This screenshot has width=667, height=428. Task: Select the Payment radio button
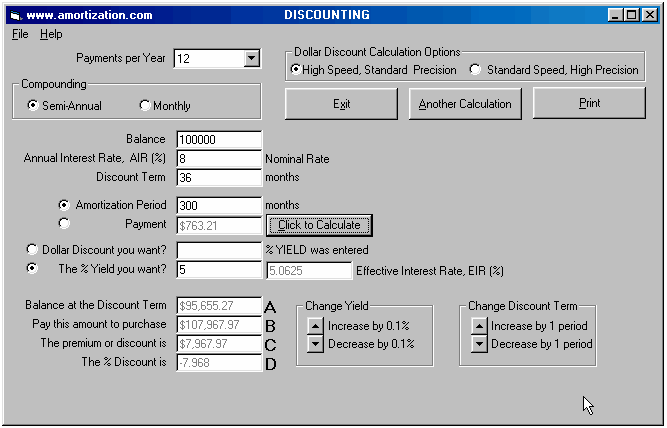(64, 224)
